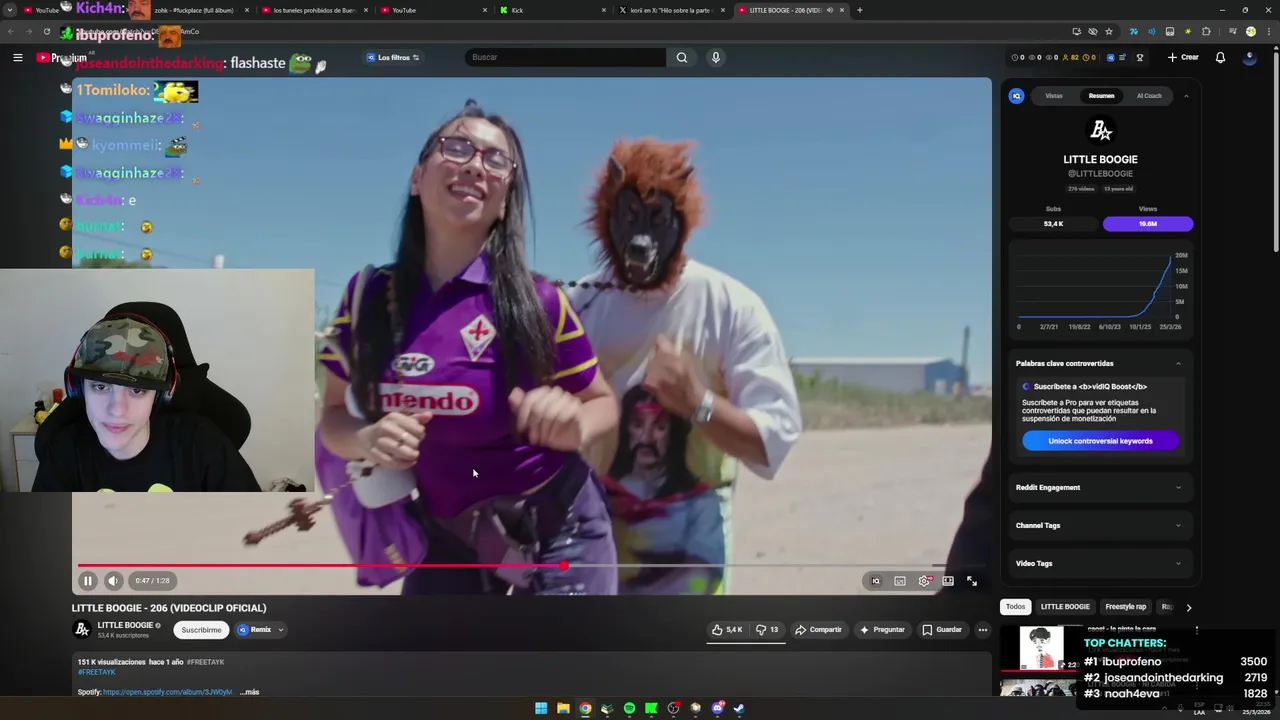
Task: Click the Compartir share button
Action: pyautogui.click(x=818, y=630)
